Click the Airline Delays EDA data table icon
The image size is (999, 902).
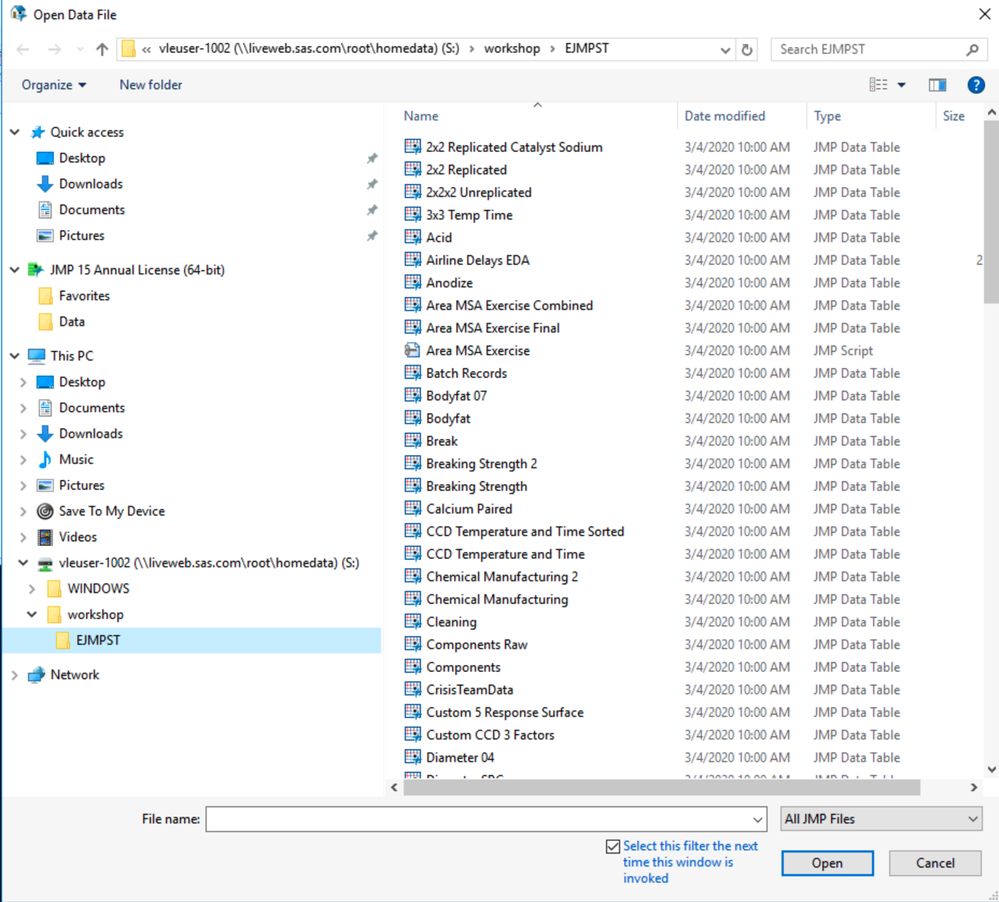[x=412, y=260]
